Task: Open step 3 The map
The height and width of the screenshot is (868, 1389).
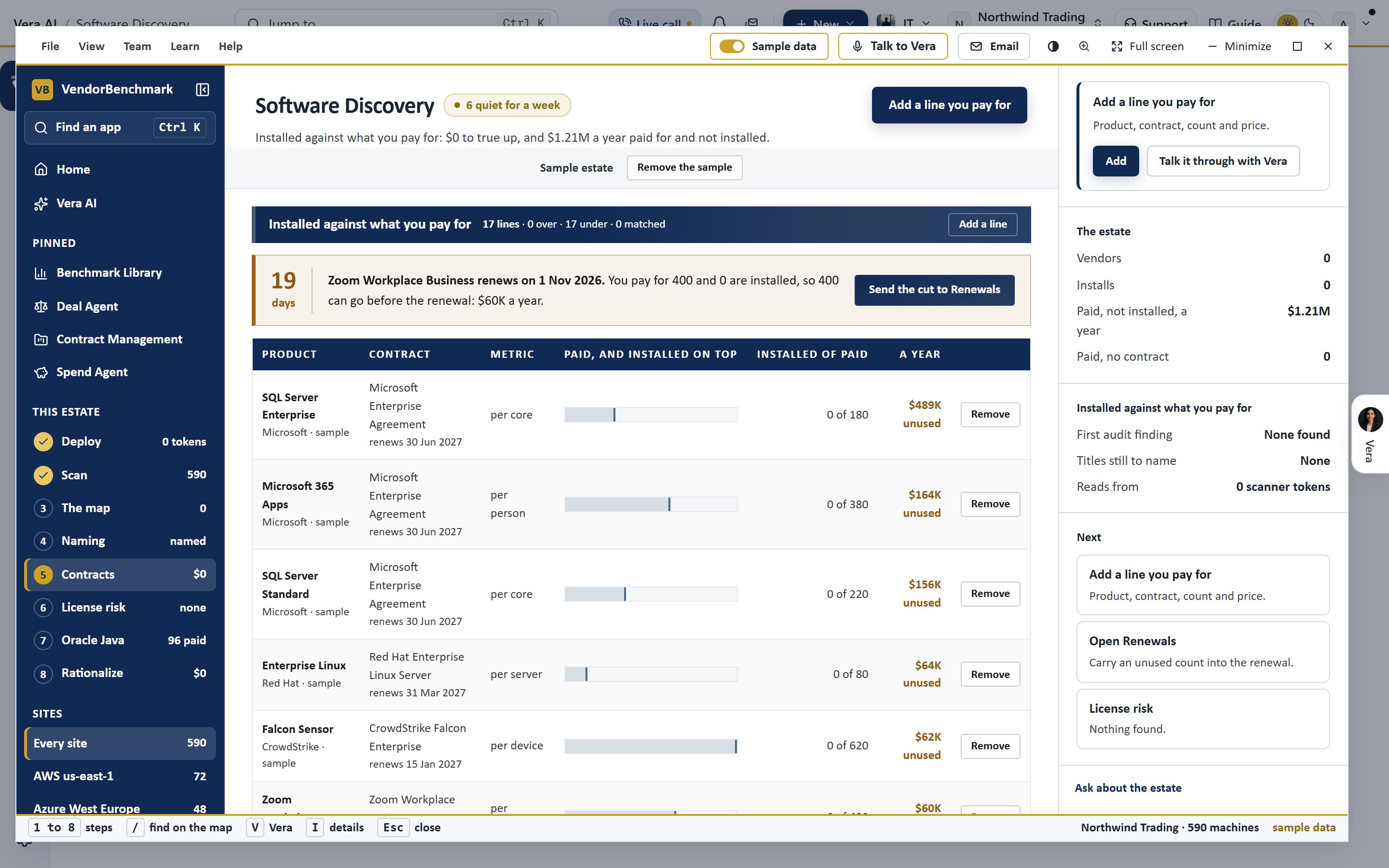Action: [x=120, y=508]
